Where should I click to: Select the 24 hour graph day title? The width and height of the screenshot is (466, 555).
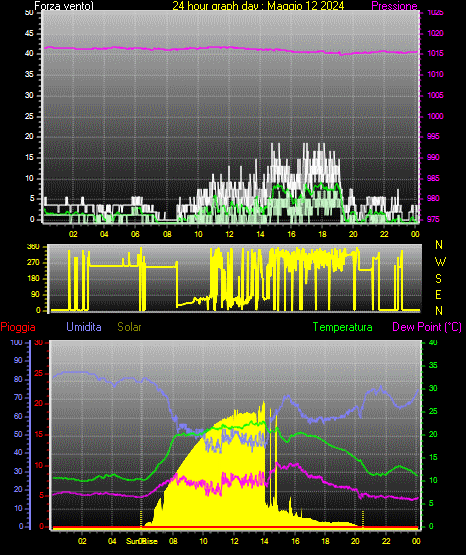pos(258,6)
